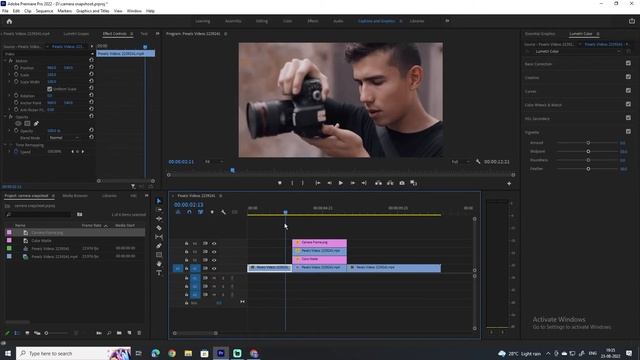Collapse the Motion effect group

(x=5, y=60)
